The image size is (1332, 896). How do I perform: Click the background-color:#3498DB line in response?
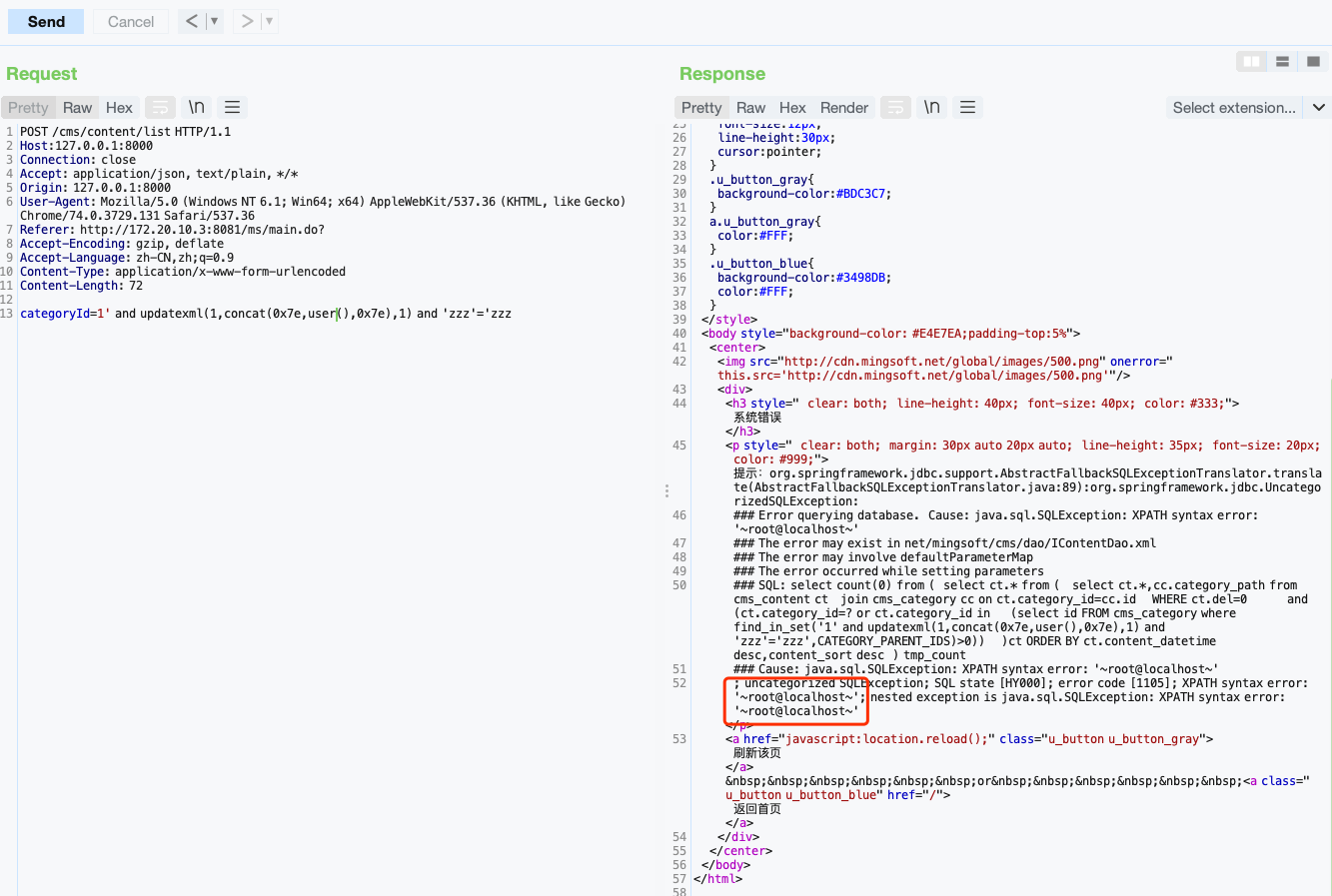click(x=804, y=278)
